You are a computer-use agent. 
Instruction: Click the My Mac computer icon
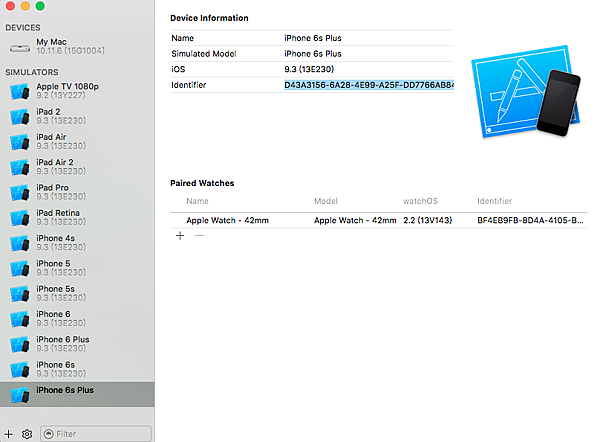20,49
